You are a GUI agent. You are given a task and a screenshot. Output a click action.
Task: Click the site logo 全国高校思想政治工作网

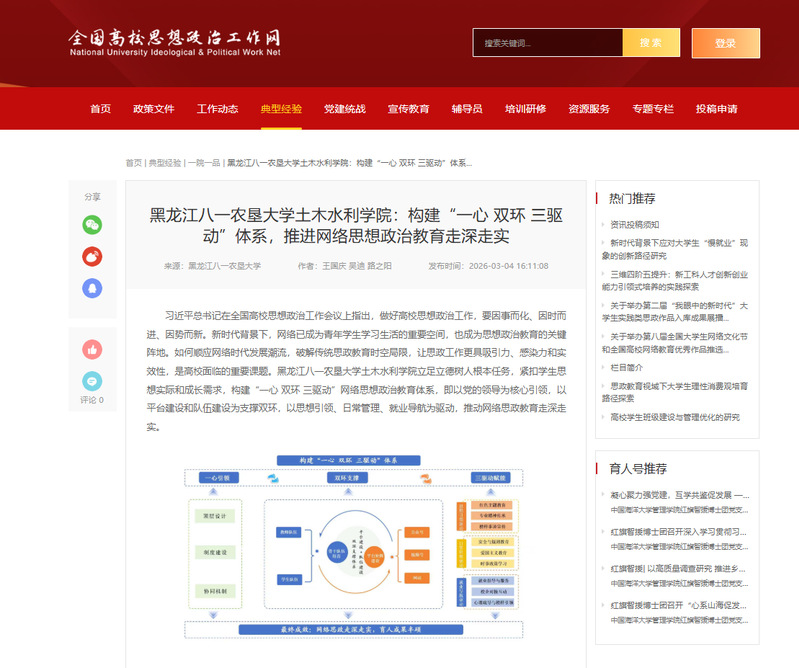174,42
